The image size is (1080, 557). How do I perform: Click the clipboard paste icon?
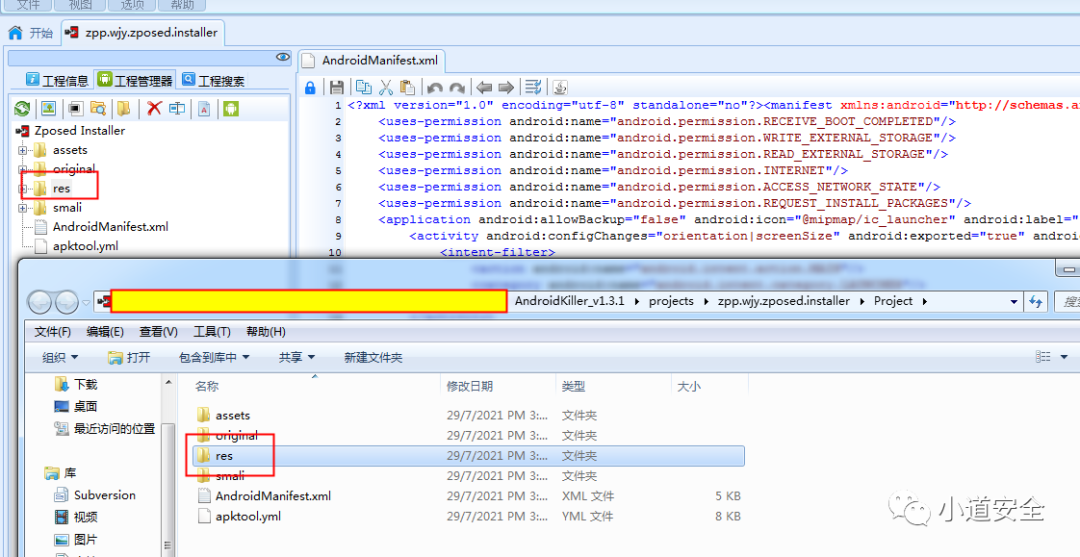click(x=408, y=87)
